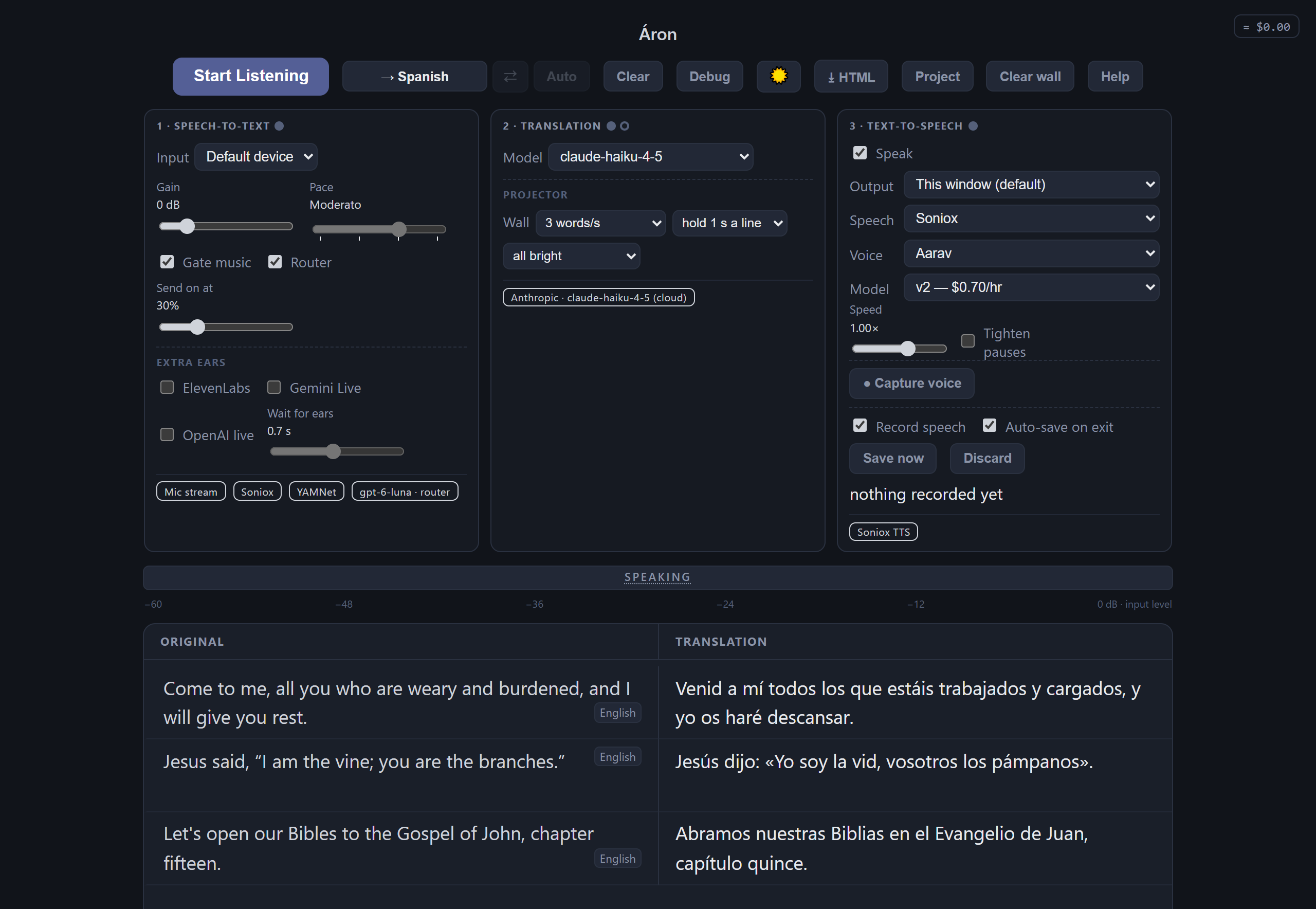This screenshot has width=1316, height=909.
Task: Uncheck the Speak checkbox
Action: pyautogui.click(x=860, y=153)
